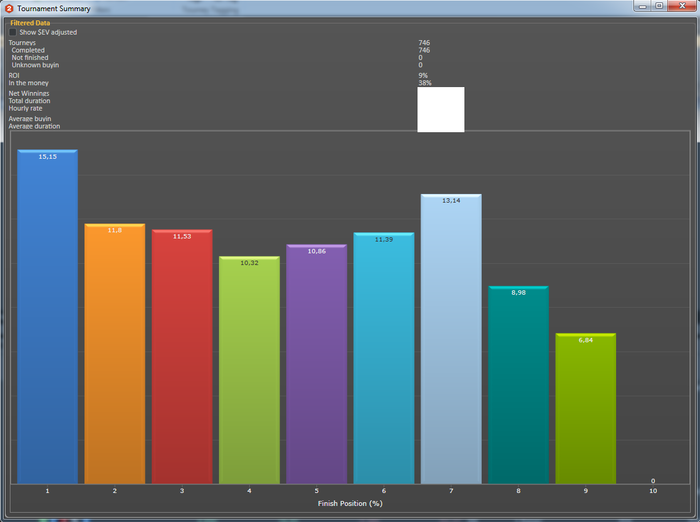The image size is (700, 522).
Task: Click the ROI value 9%
Action: click(423, 75)
